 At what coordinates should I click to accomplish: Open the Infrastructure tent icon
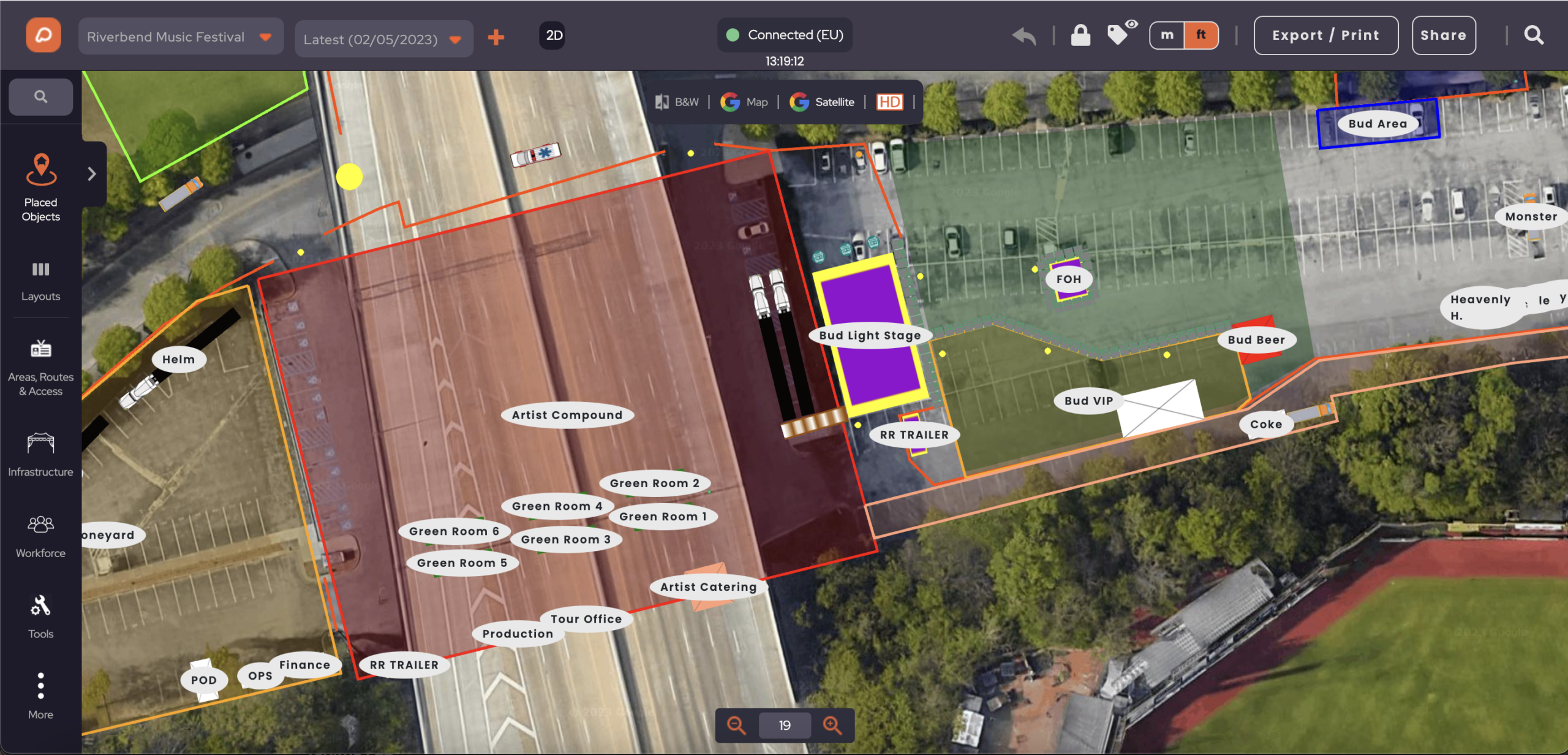click(41, 443)
